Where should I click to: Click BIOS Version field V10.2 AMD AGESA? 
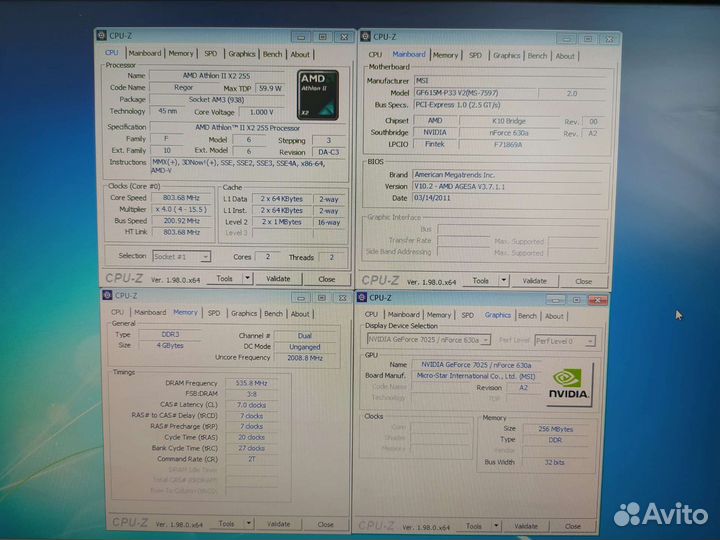click(507, 186)
